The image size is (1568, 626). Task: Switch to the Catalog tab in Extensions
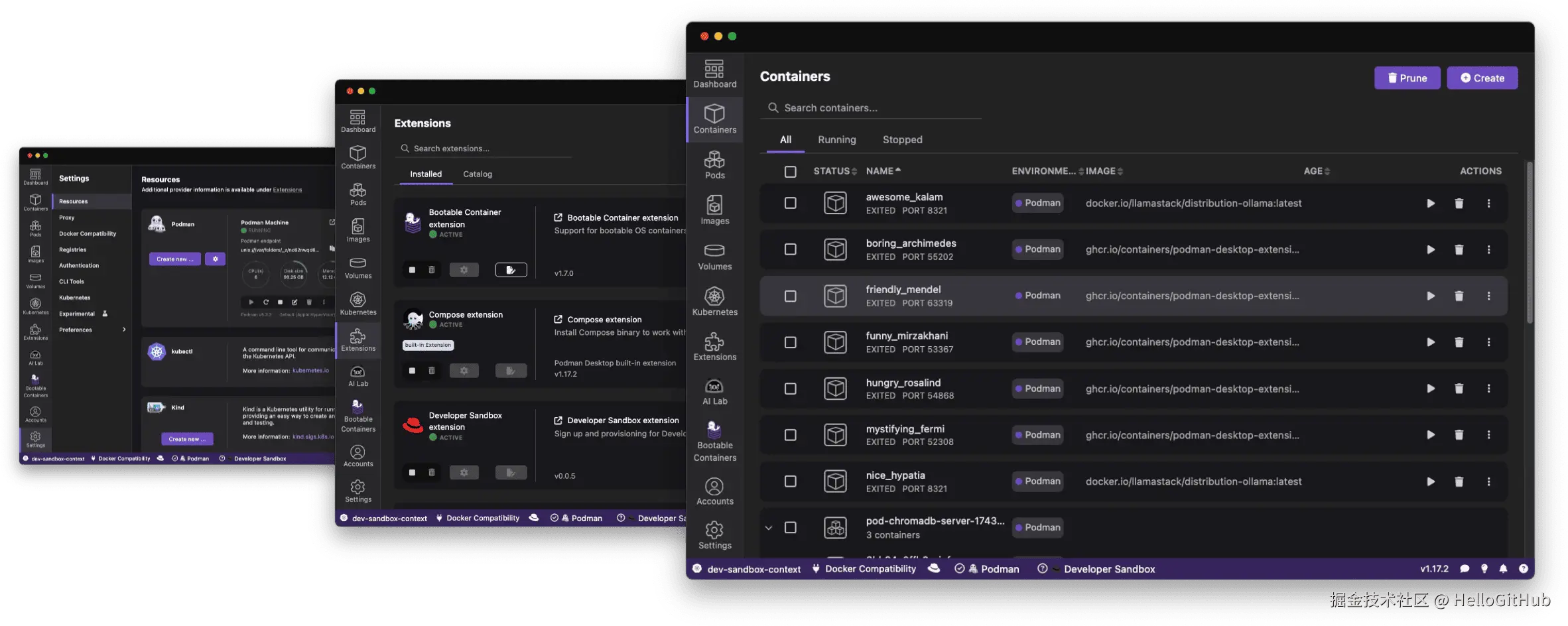coord(478,174)
